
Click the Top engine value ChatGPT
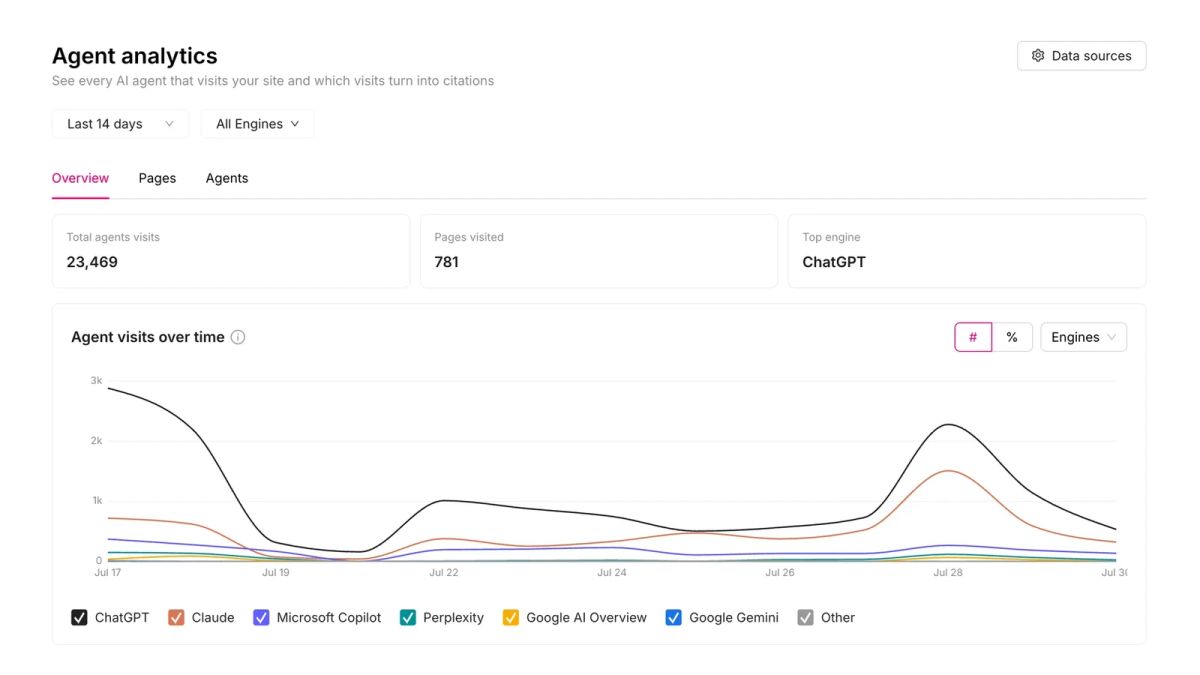click(x=834, y=262)
